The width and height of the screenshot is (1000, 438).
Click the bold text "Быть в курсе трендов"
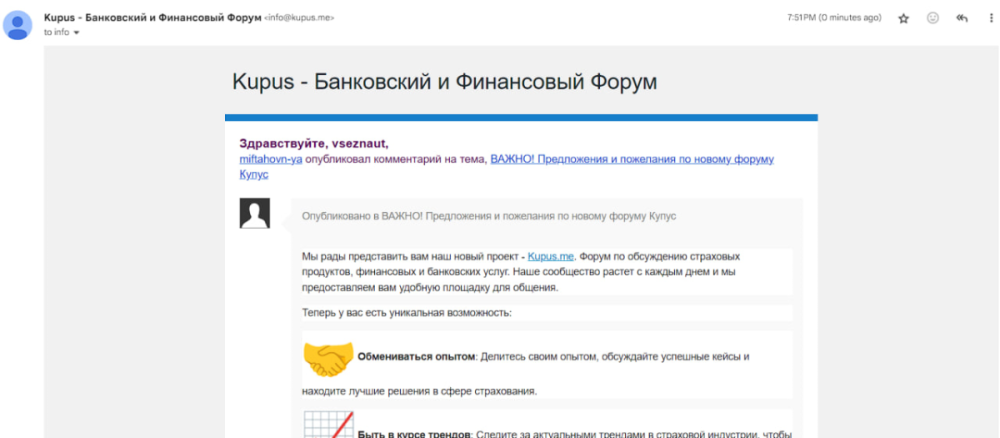point(414,435)
